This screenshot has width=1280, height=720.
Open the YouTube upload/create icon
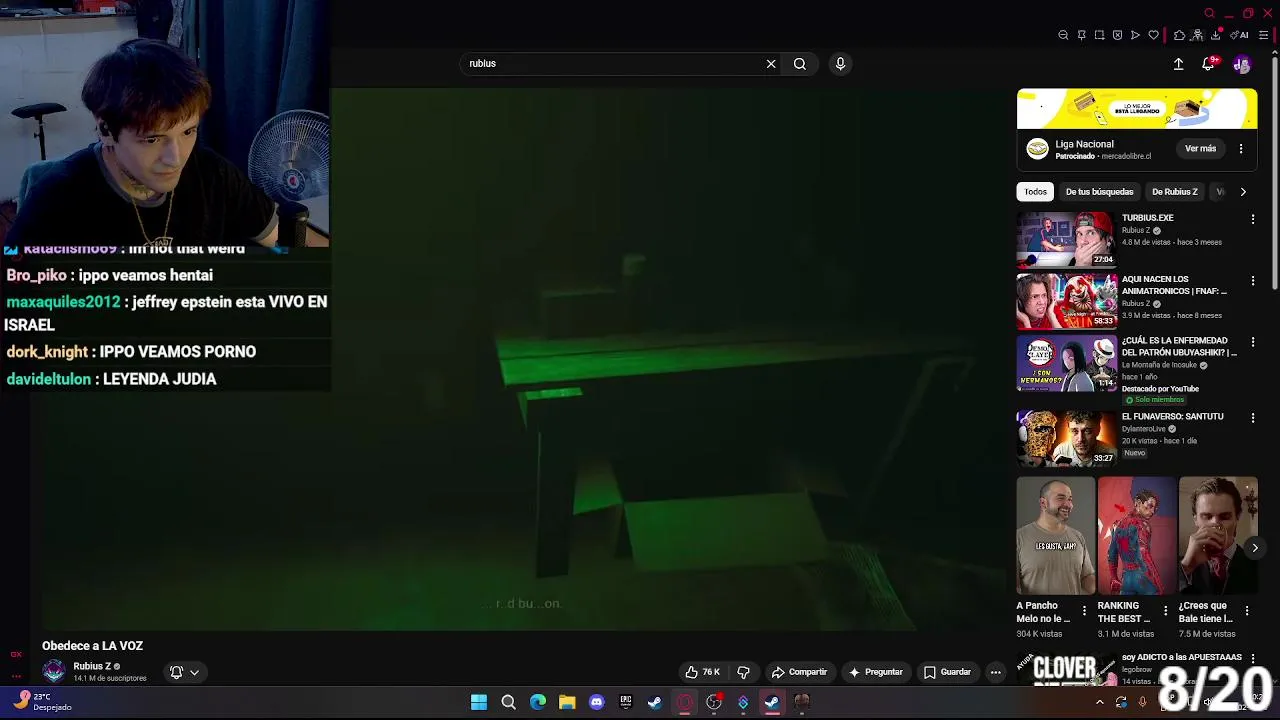pos(1178,64)
